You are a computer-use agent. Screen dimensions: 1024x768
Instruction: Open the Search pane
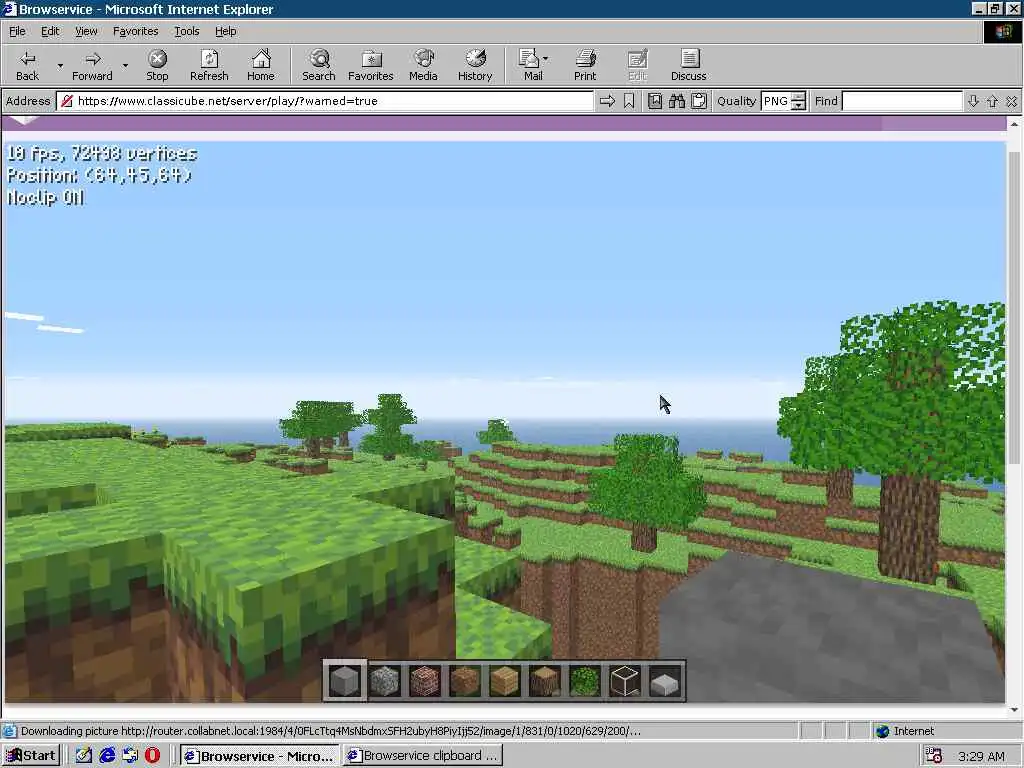coord(319,65)
